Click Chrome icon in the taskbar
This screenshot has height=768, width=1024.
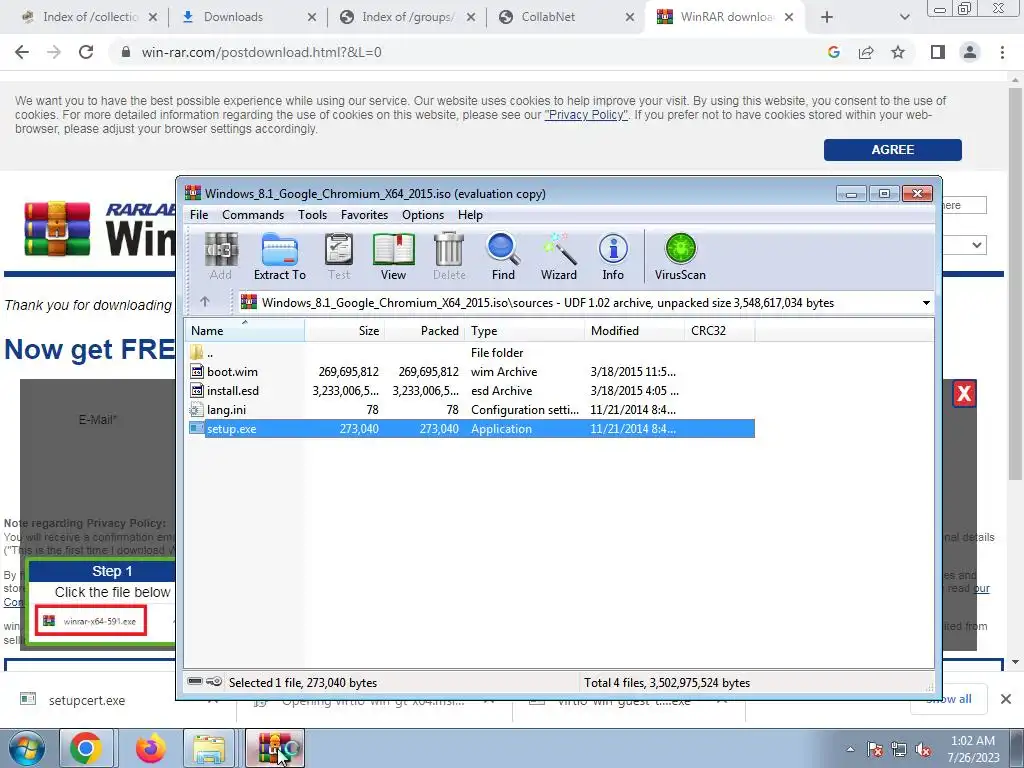coord(86,748)
